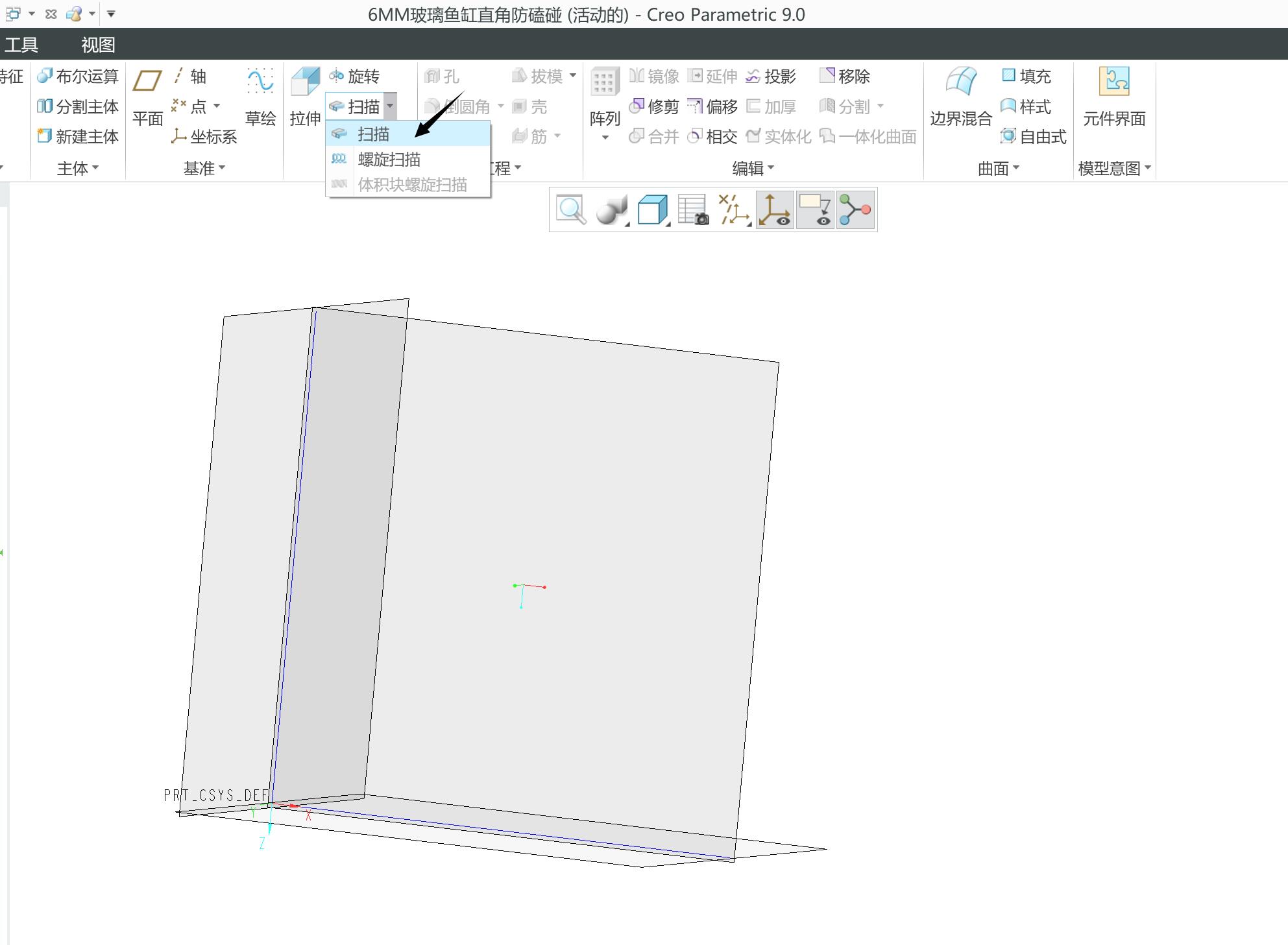This screenshot has height=945, width=1288.
Task: Toggle annotation display button
Action: (x=815, y=209)
